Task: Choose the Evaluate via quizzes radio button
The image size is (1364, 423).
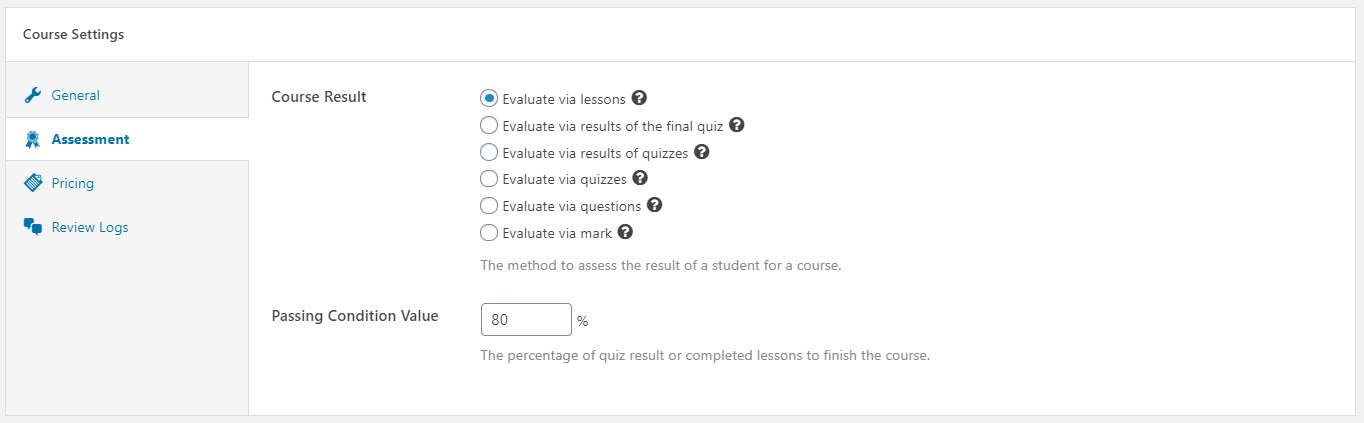Action: click(489, 179)
